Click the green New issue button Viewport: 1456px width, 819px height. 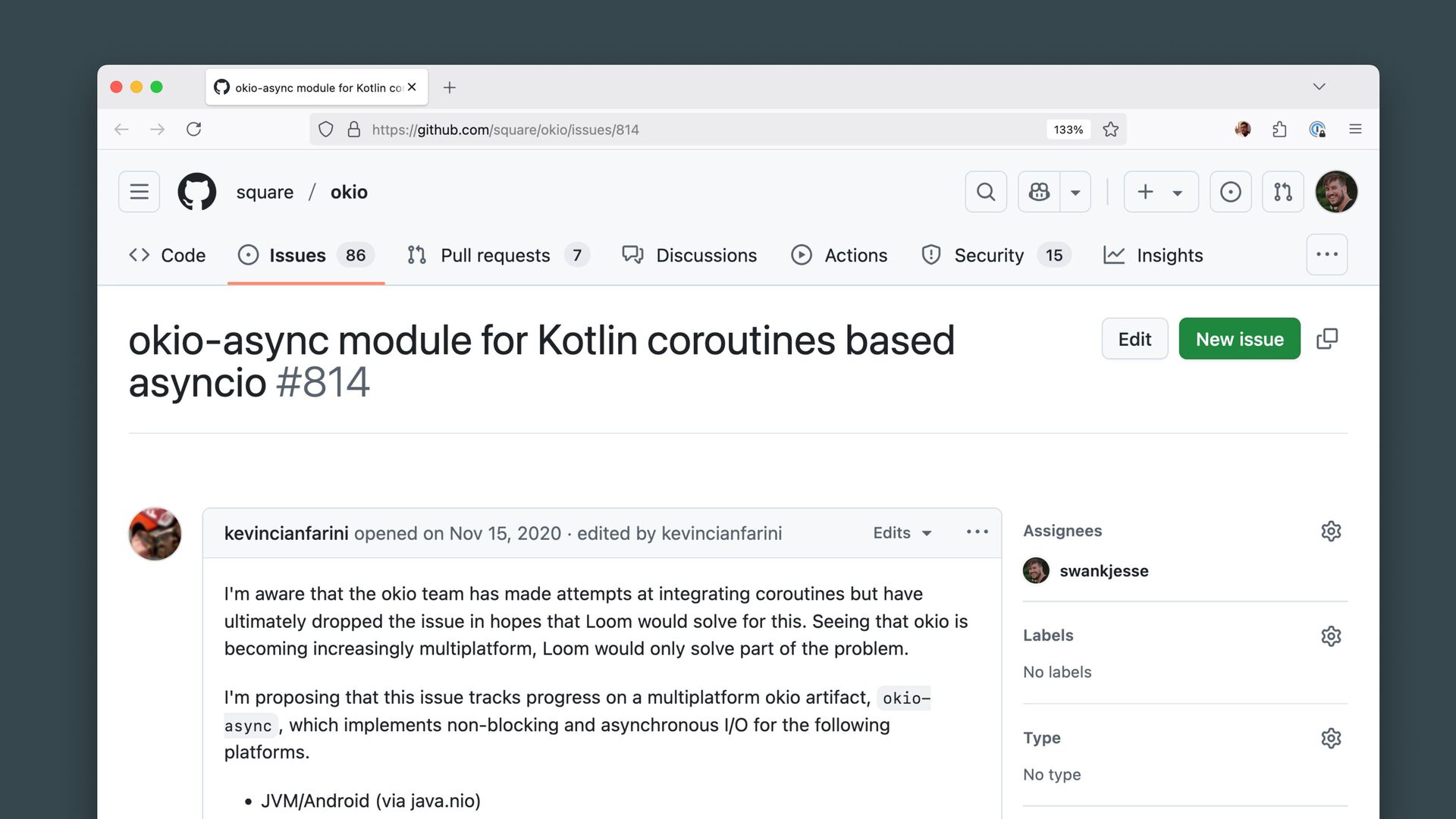point(1239,339)
